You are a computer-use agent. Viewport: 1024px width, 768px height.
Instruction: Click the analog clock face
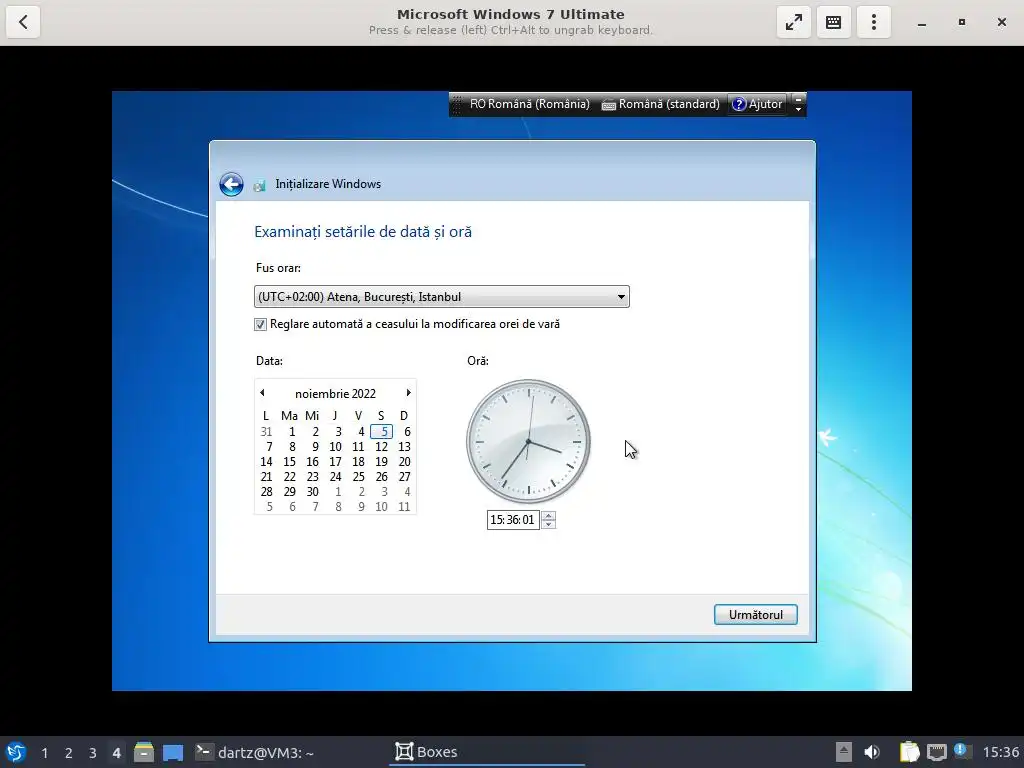528,441
